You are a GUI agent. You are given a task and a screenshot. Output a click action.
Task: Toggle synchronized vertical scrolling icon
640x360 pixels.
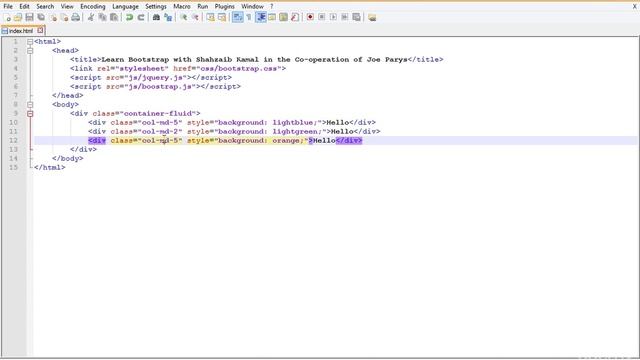(210, 17)
